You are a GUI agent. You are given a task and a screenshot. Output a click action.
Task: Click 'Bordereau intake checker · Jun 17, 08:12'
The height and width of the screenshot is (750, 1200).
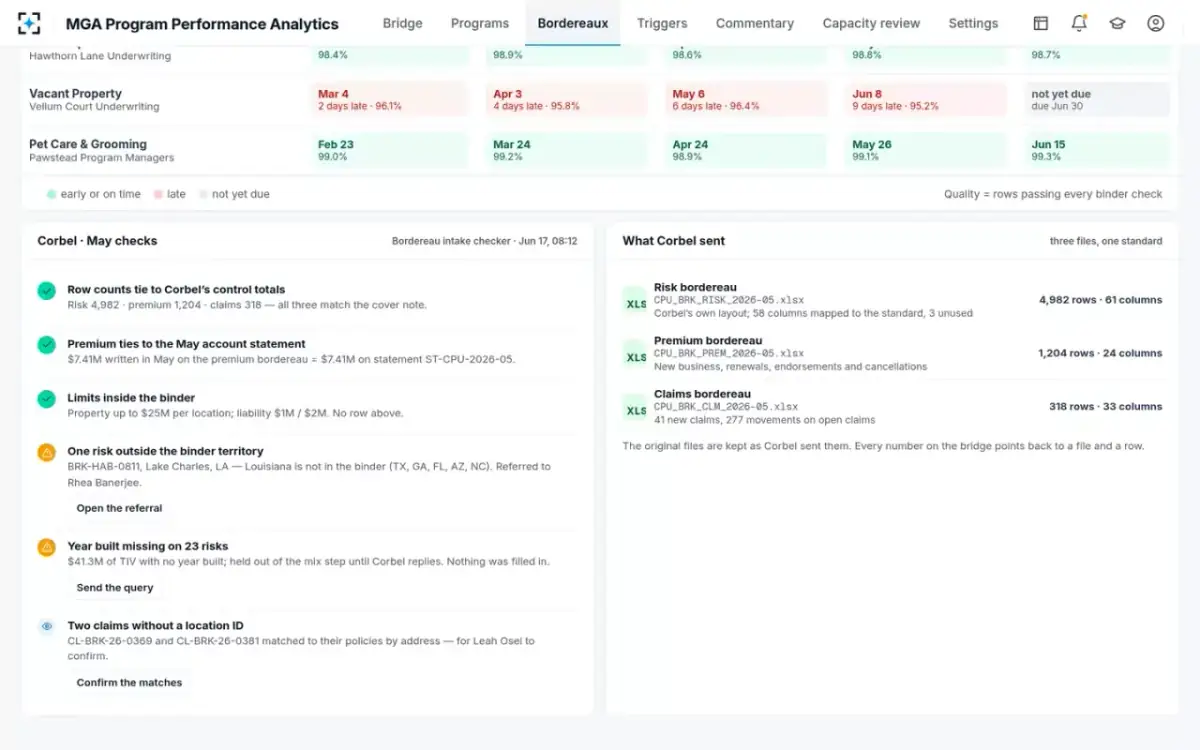click(484, 241)
